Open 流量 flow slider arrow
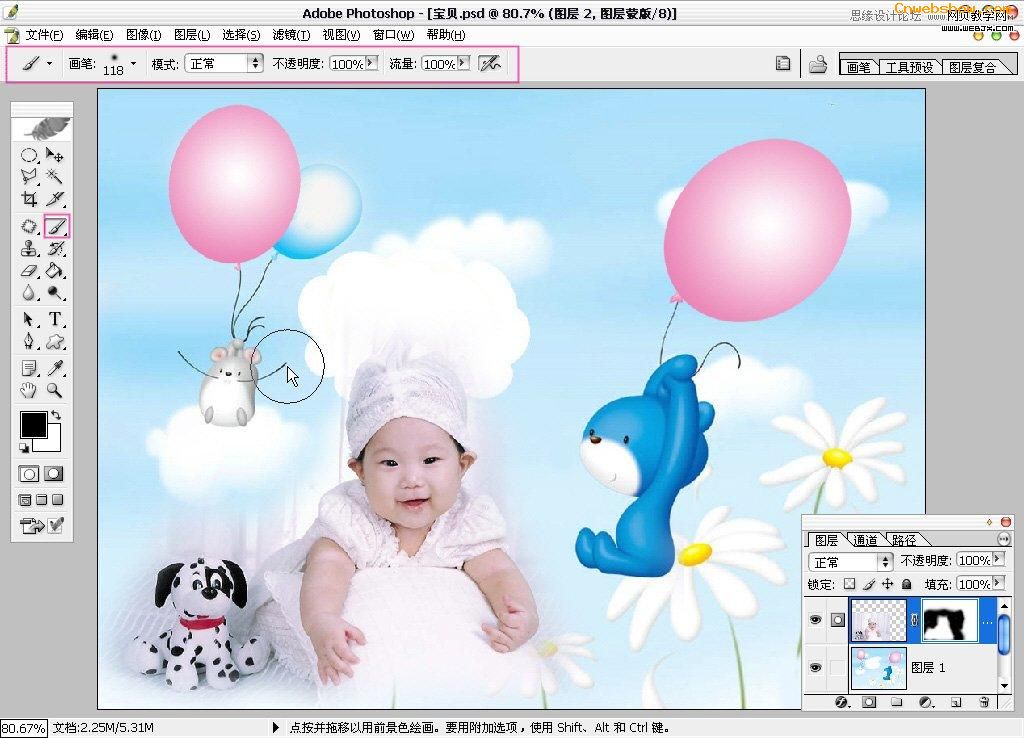 (463, 63)
